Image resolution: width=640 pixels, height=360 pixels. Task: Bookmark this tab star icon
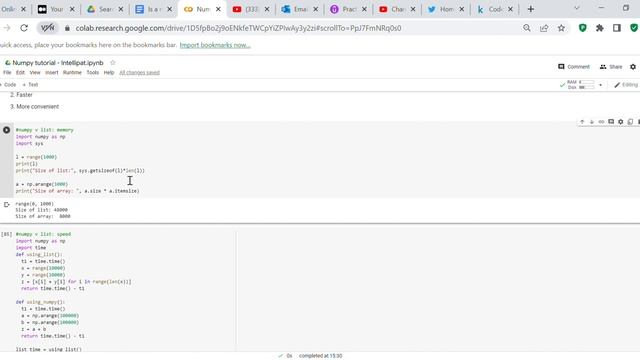pos(561,28)
